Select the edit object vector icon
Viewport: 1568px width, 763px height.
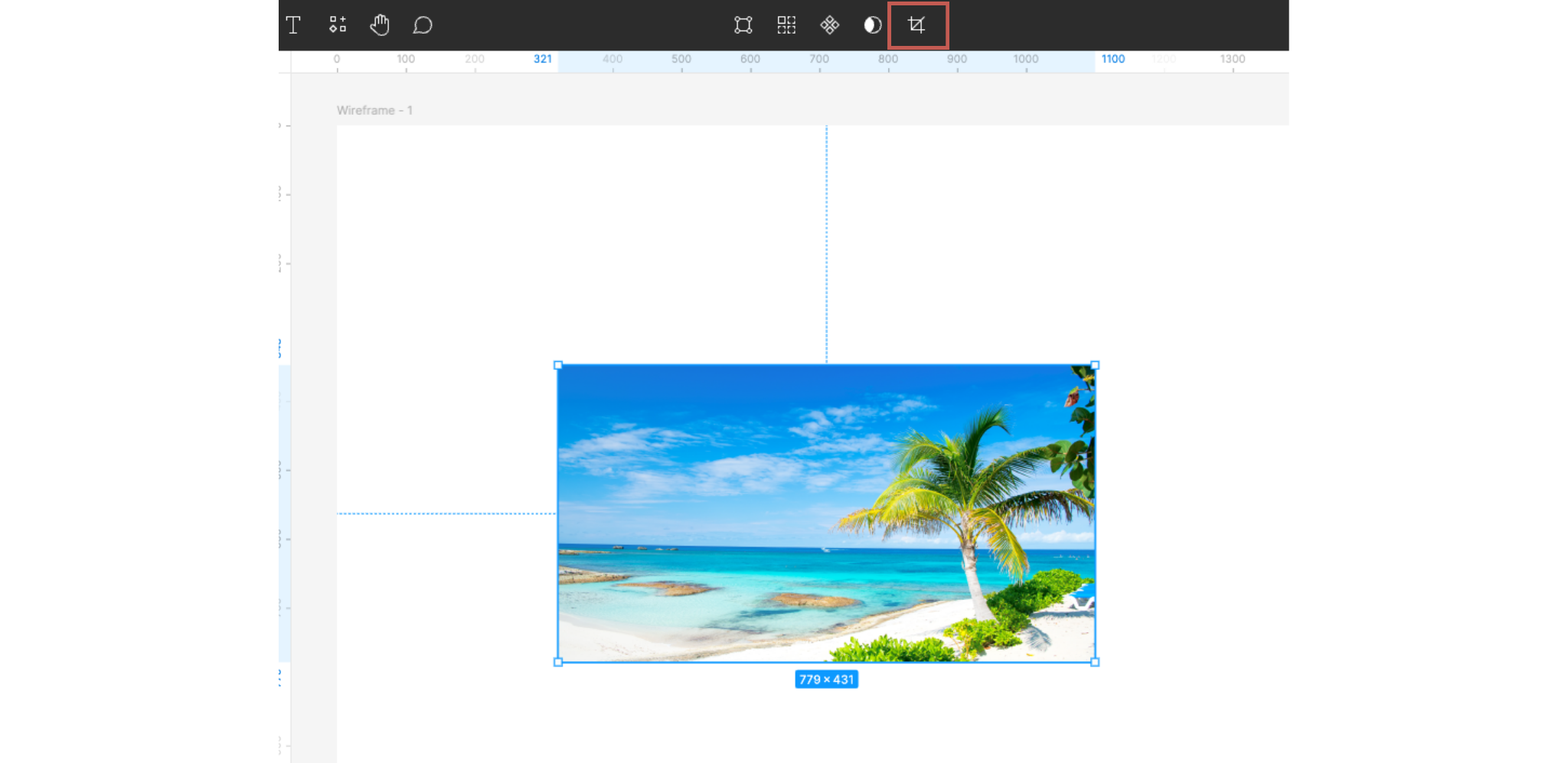[x=742, y=25]
